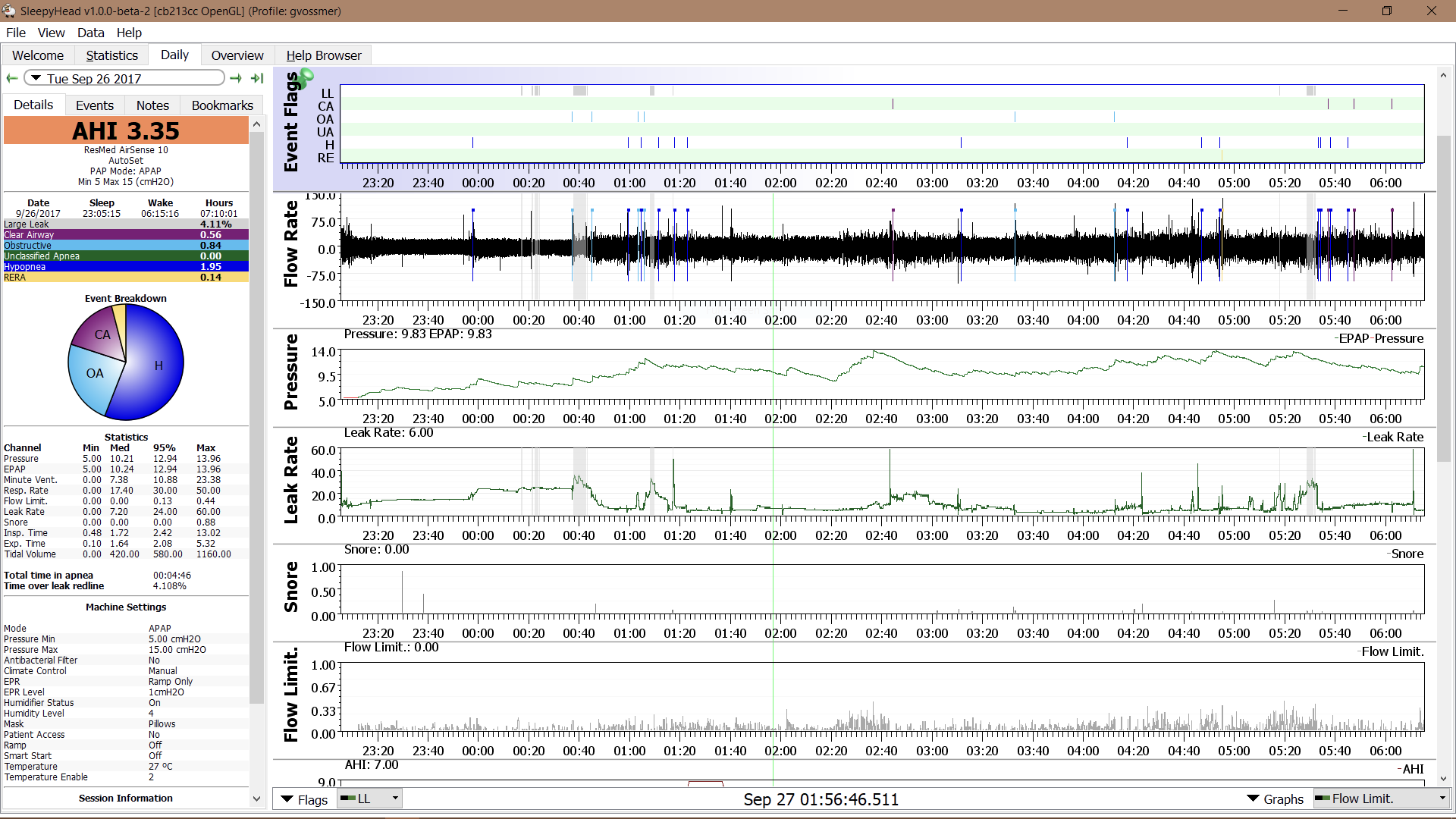Go to the next day arrow
This screenshot has height=819, width=1456.
[x=236, y=78]
